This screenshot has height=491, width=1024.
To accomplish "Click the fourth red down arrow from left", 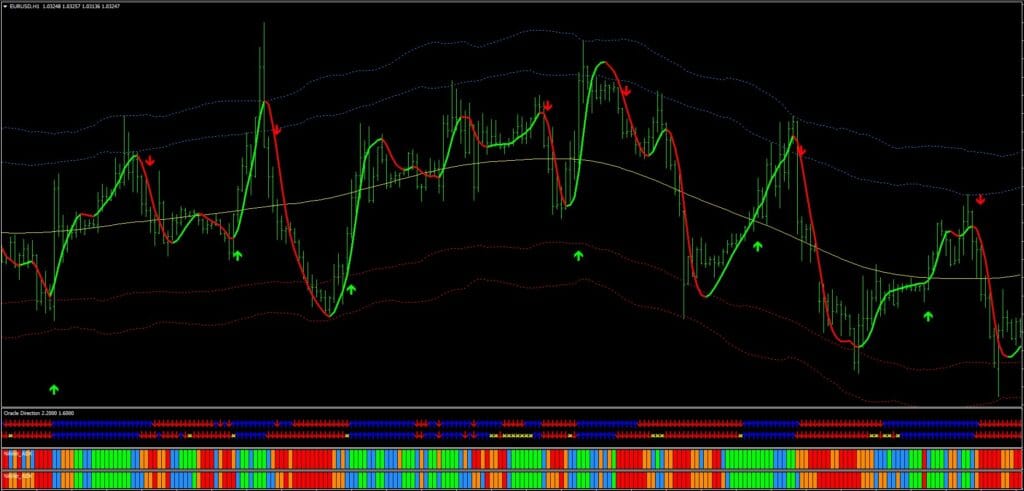I will (626, 91).
